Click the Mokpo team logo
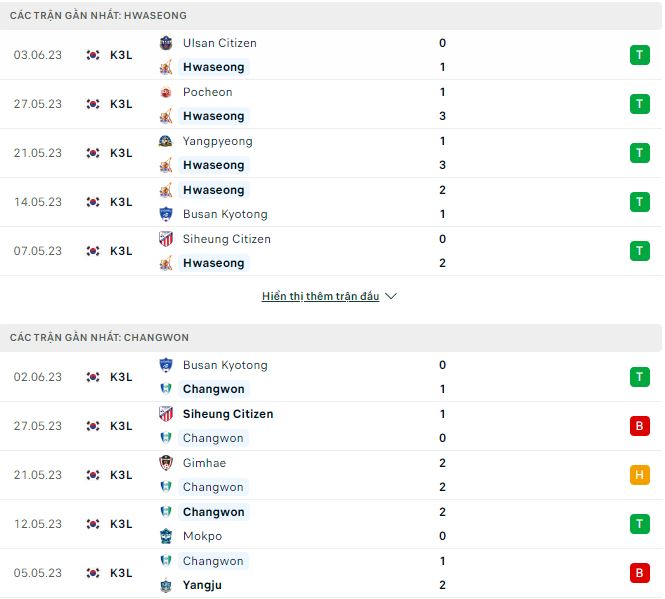The image size is (665, 599). pyautogui.click(x=166, y=536)
